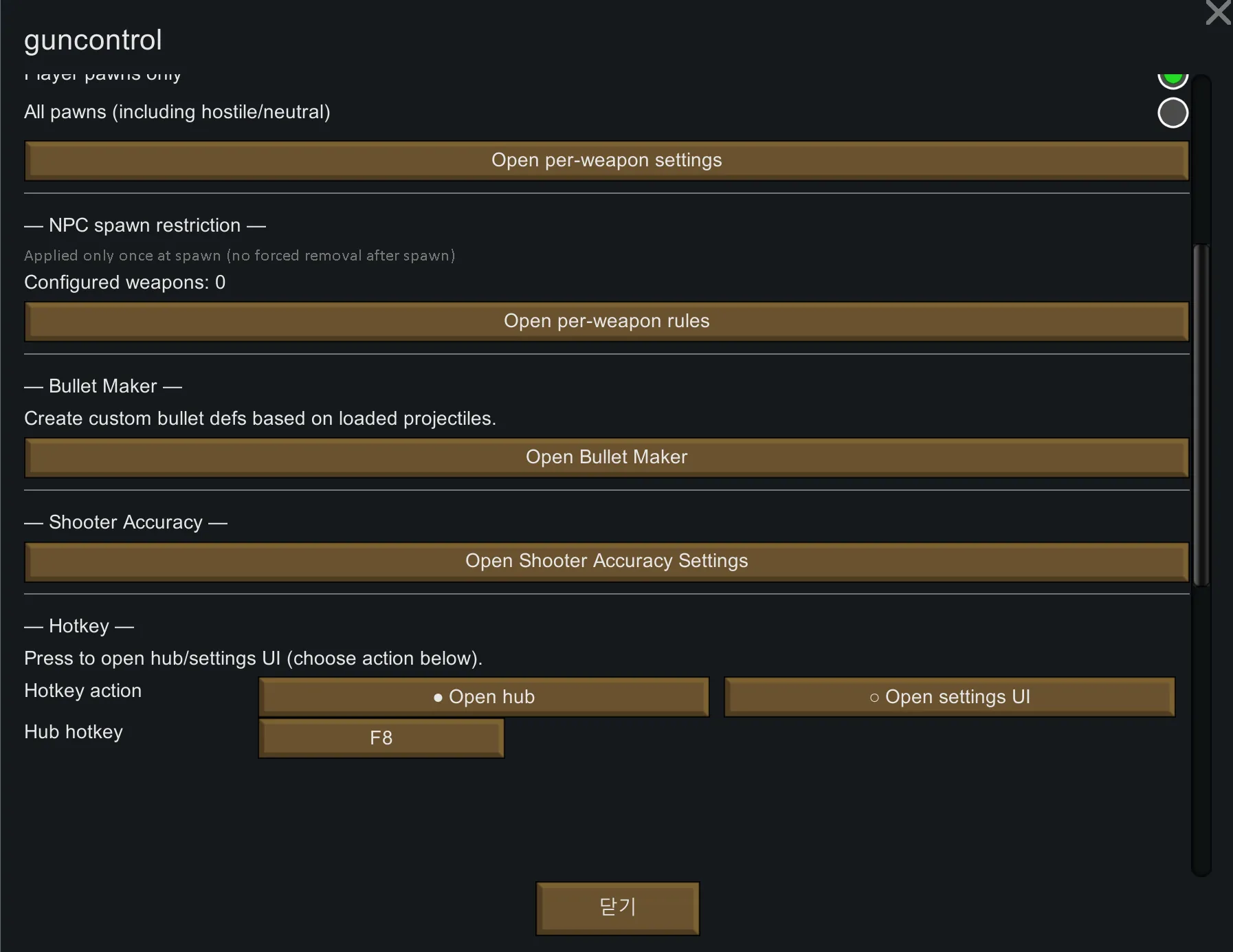Choose Open settings UI hotkey action

(949, 697)
